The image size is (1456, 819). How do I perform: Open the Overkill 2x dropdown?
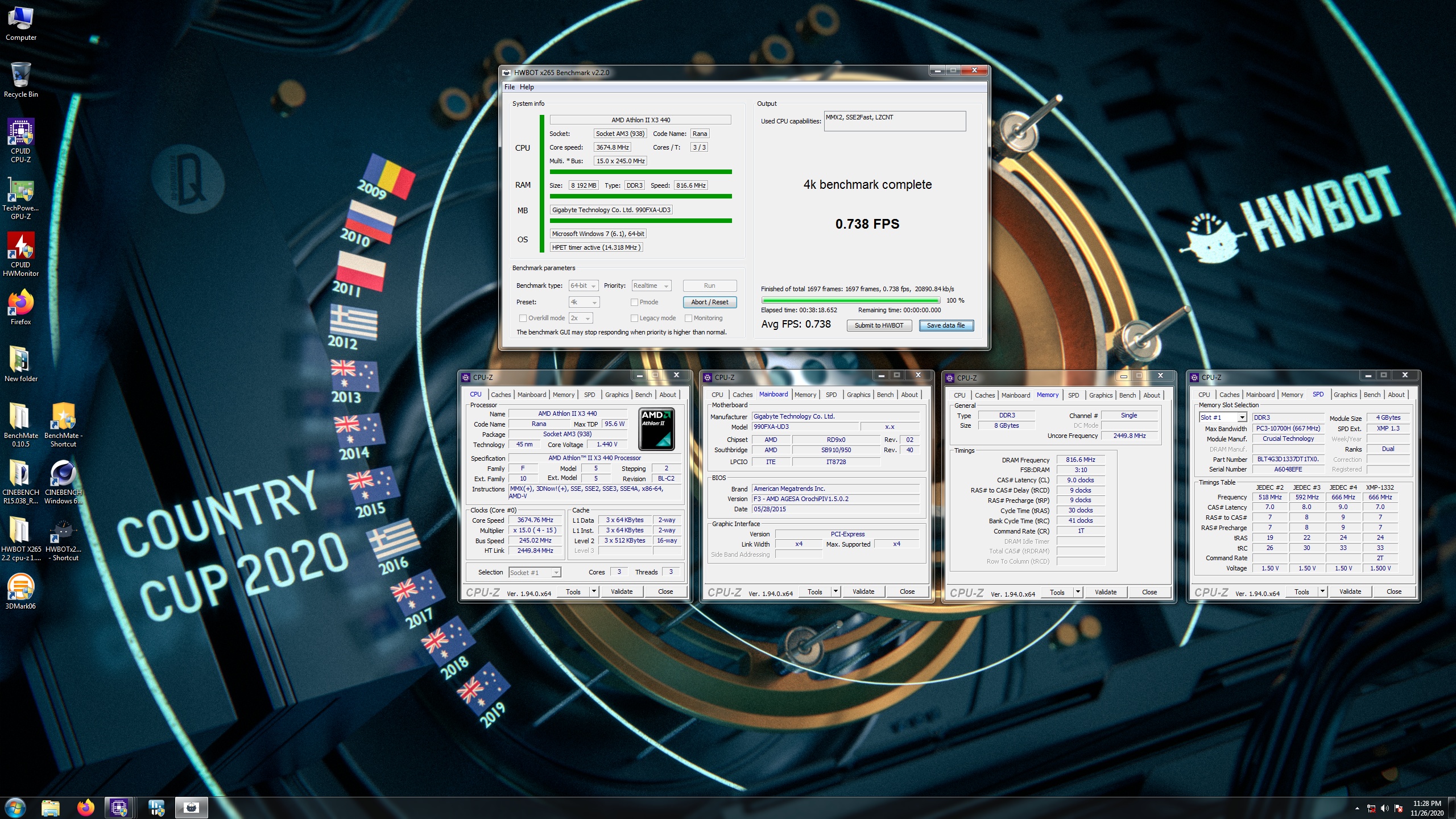pos(581,318)
